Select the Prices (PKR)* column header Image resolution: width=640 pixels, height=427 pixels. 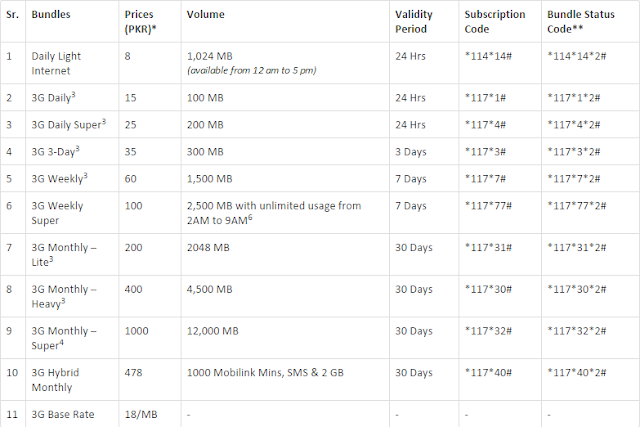pos(140,22)
